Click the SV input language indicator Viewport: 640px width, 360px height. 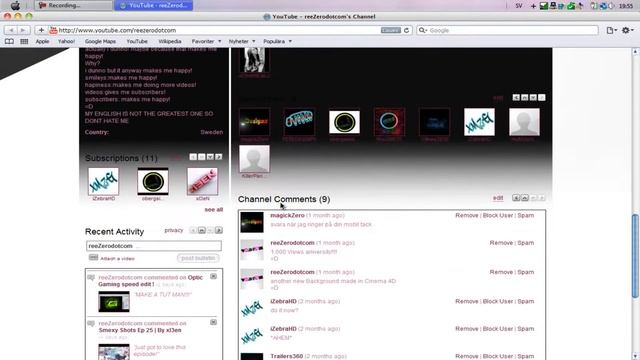(519, 6)
